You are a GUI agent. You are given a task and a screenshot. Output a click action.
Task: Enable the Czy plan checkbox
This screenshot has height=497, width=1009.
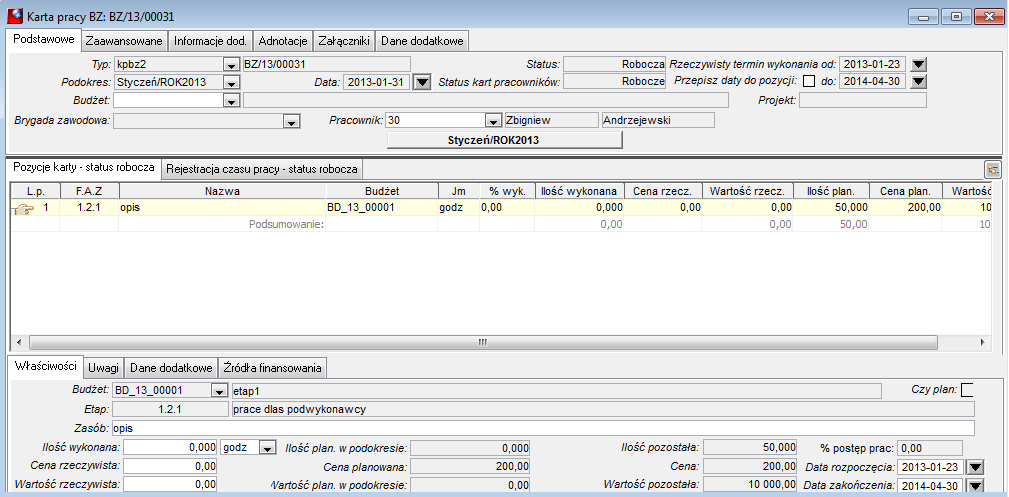(x=967, y=390)
